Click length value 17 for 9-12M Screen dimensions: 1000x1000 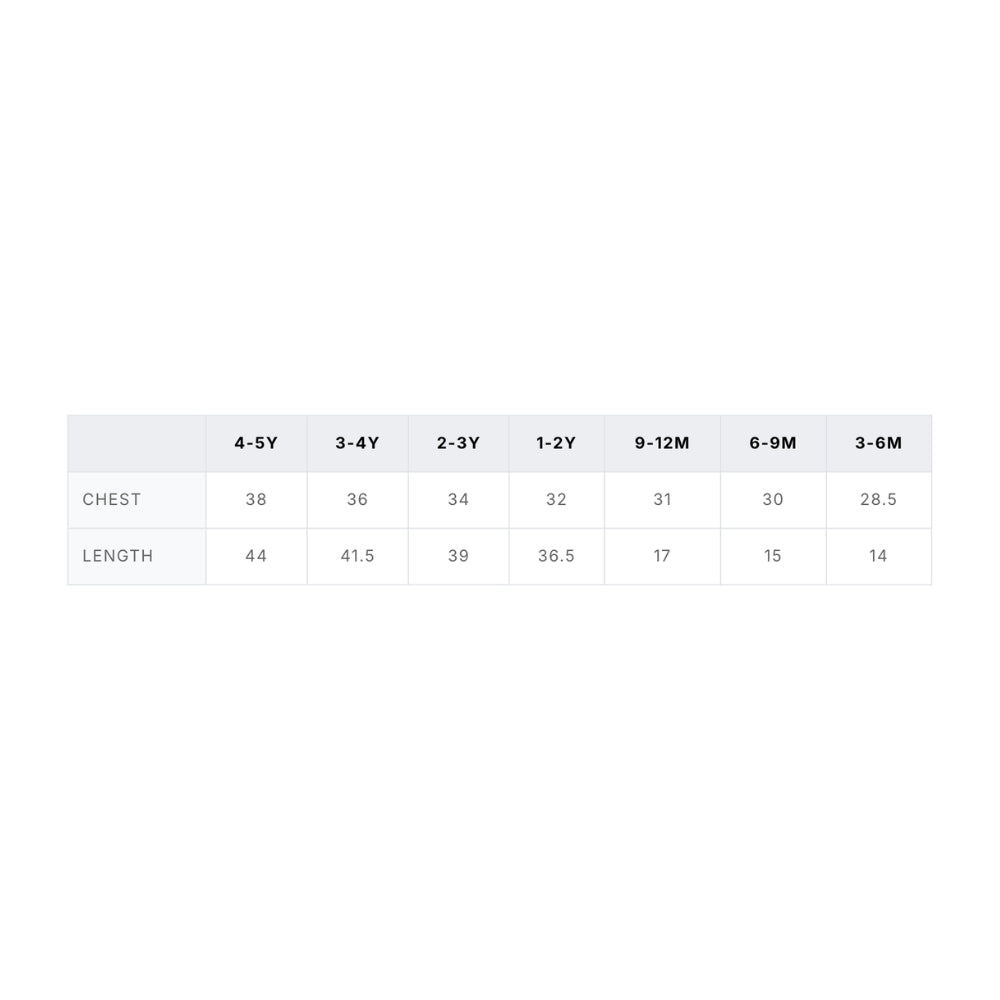tap(662, 556)
